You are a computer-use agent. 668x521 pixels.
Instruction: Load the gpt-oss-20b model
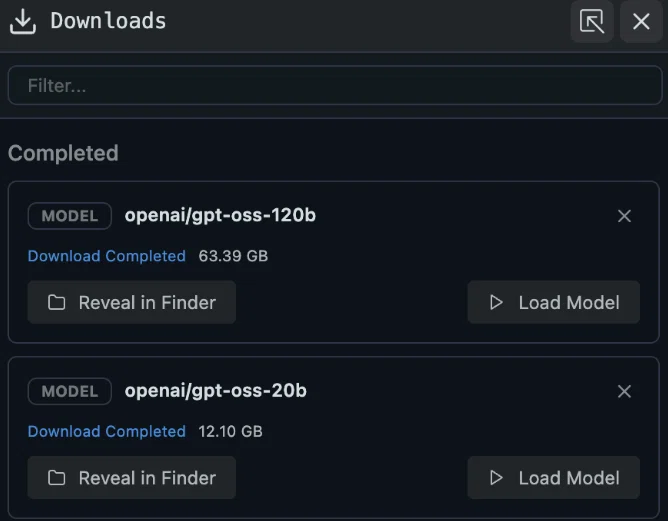click(x=553, y=478)
